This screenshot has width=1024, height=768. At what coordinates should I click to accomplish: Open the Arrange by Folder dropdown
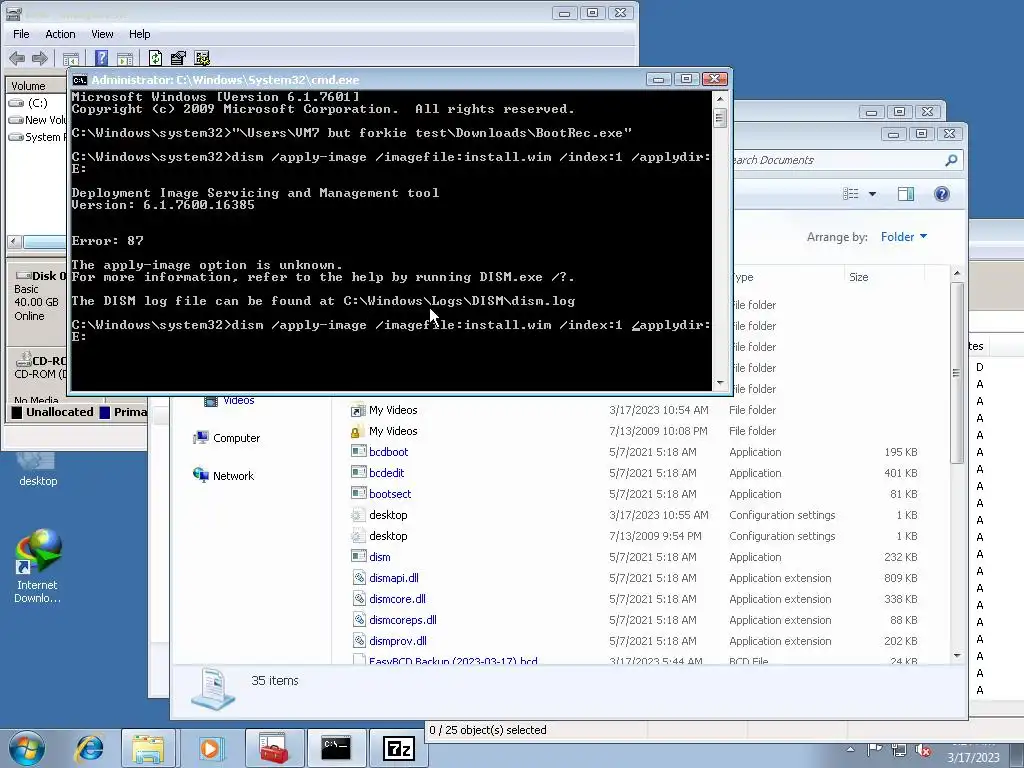pos(904,237)
